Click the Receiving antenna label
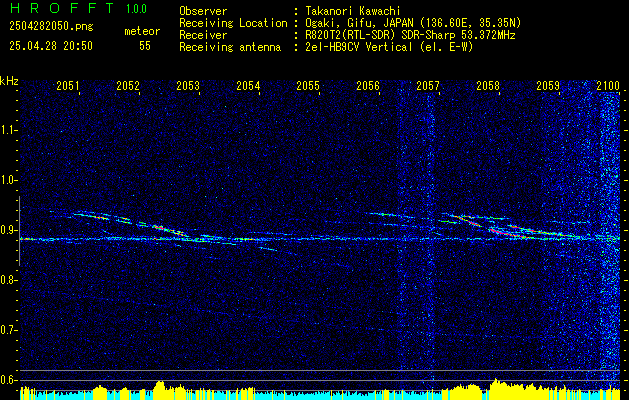This screenshot has width=629, height=400. pos(230,47)
